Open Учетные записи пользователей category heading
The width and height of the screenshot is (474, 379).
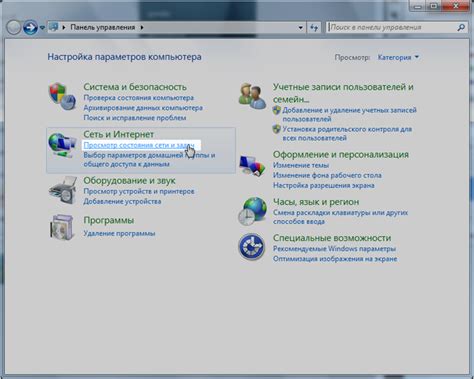point(343,93)
